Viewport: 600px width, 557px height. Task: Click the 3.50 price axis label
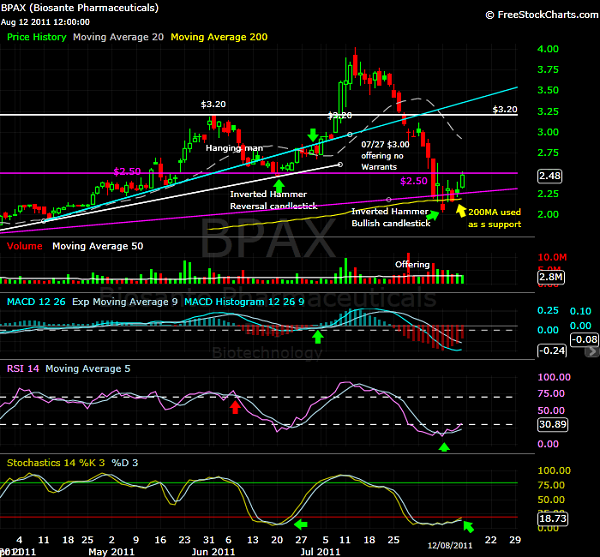(548, 90)
